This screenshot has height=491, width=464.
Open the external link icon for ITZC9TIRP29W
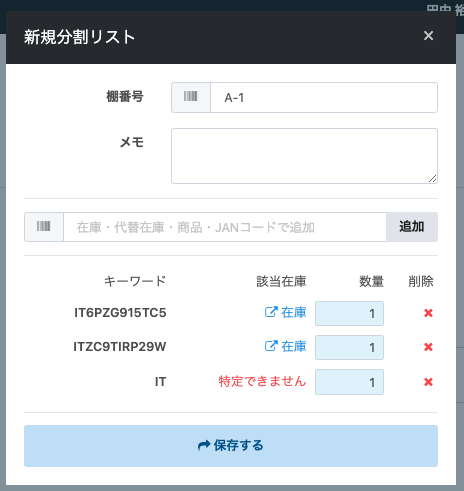271,346
